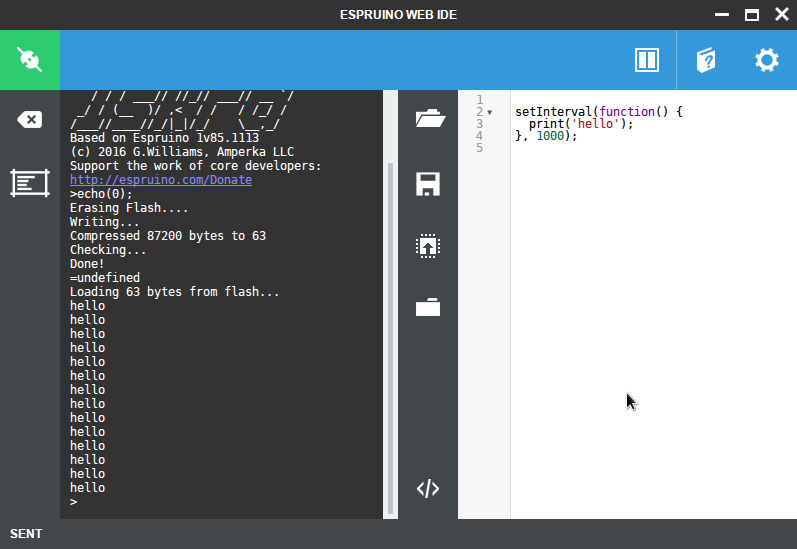797x549 pixels.
Task: Click the 'Checking...' terminal line
Action: pos(108,250)
